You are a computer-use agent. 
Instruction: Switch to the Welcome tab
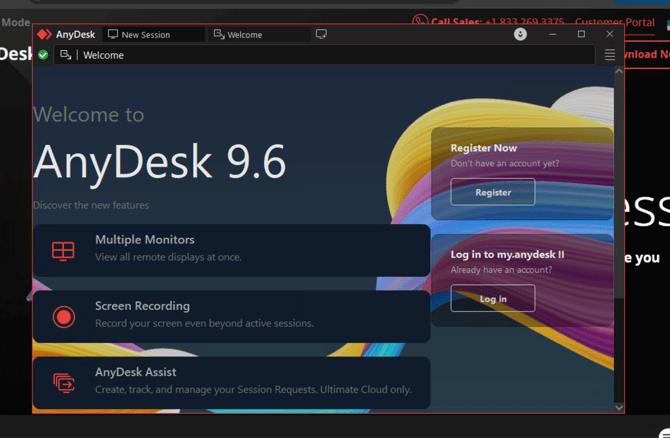[x=259, y=35]
